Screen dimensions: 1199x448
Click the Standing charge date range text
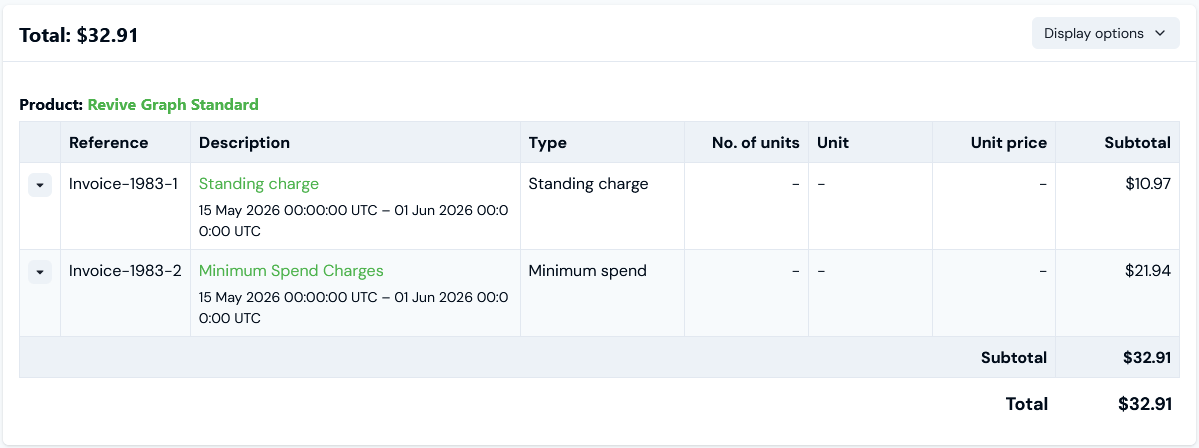(354, 221)
